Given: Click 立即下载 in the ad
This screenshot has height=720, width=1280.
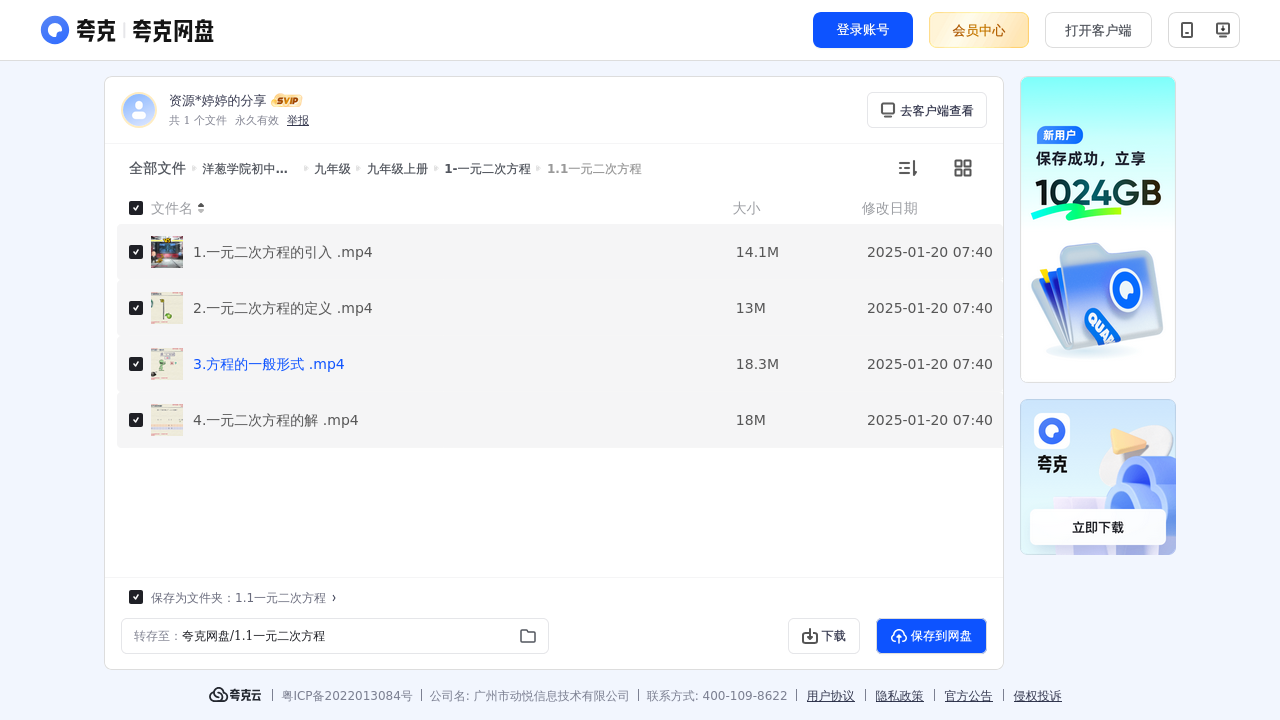Looking at the screenshot, I should coord(1098,527).
